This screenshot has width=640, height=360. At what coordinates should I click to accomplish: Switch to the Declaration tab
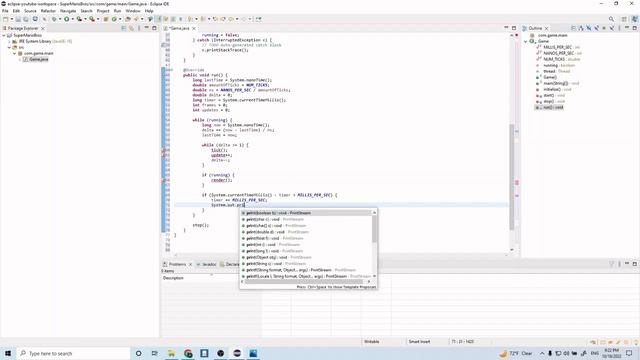point(230,264)
